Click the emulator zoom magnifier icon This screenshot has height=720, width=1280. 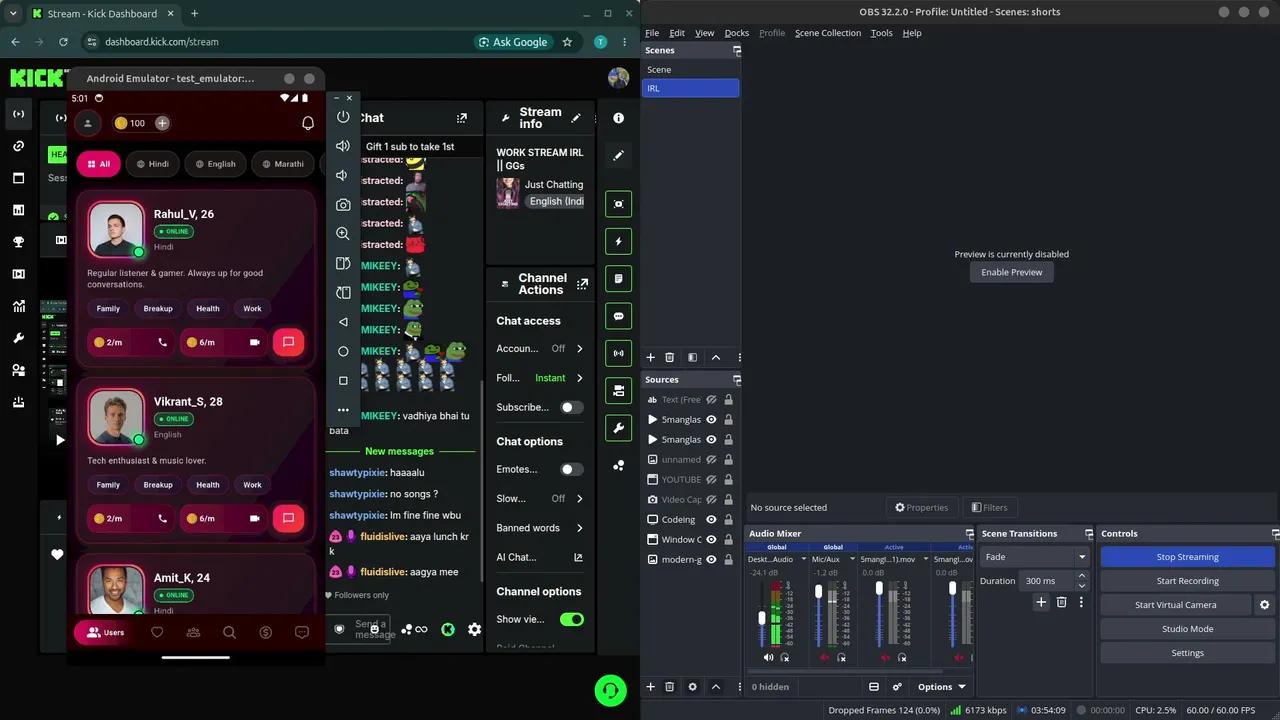pos(343,233)
